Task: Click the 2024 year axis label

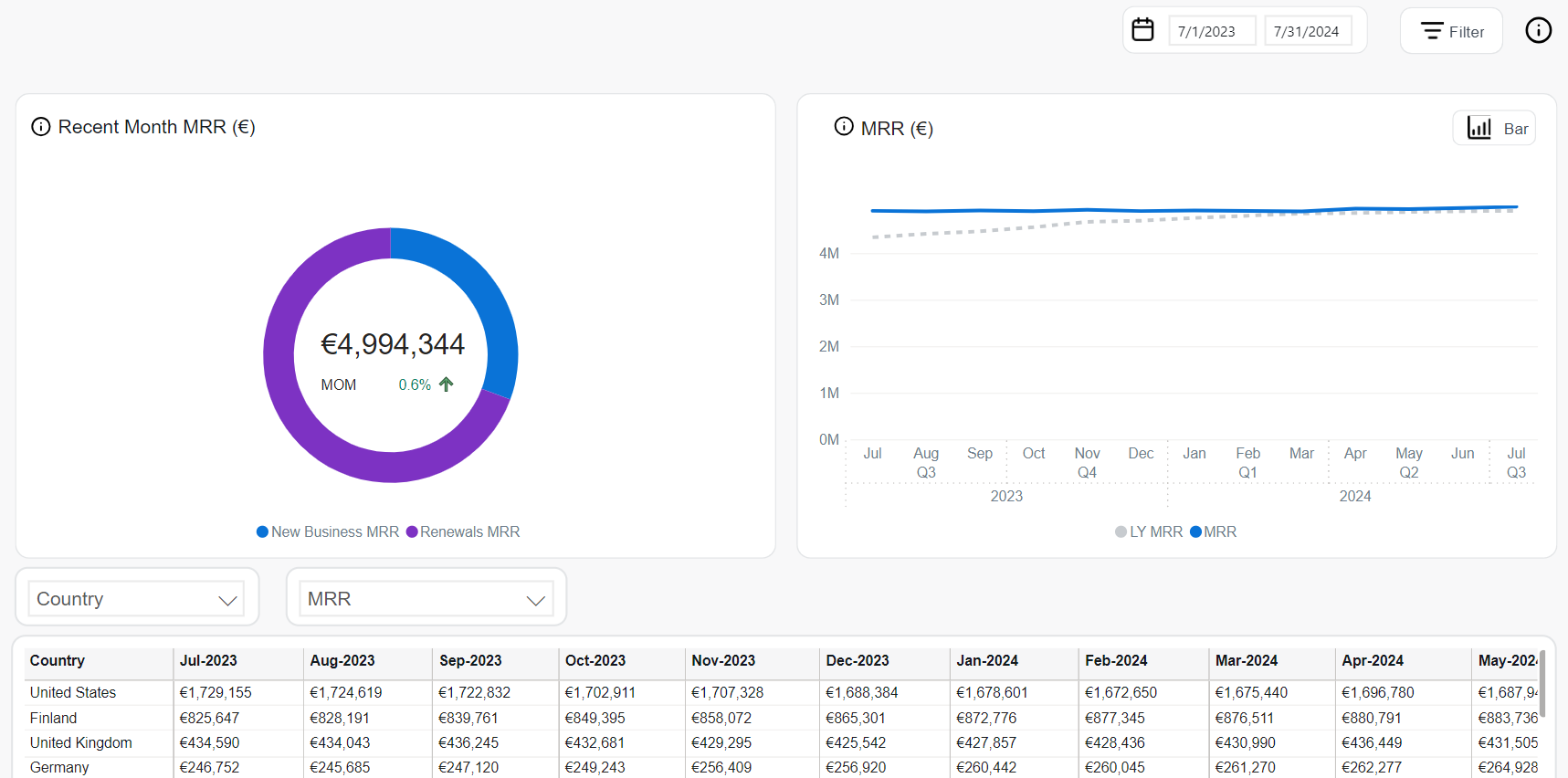Action: coord(1355,496)
